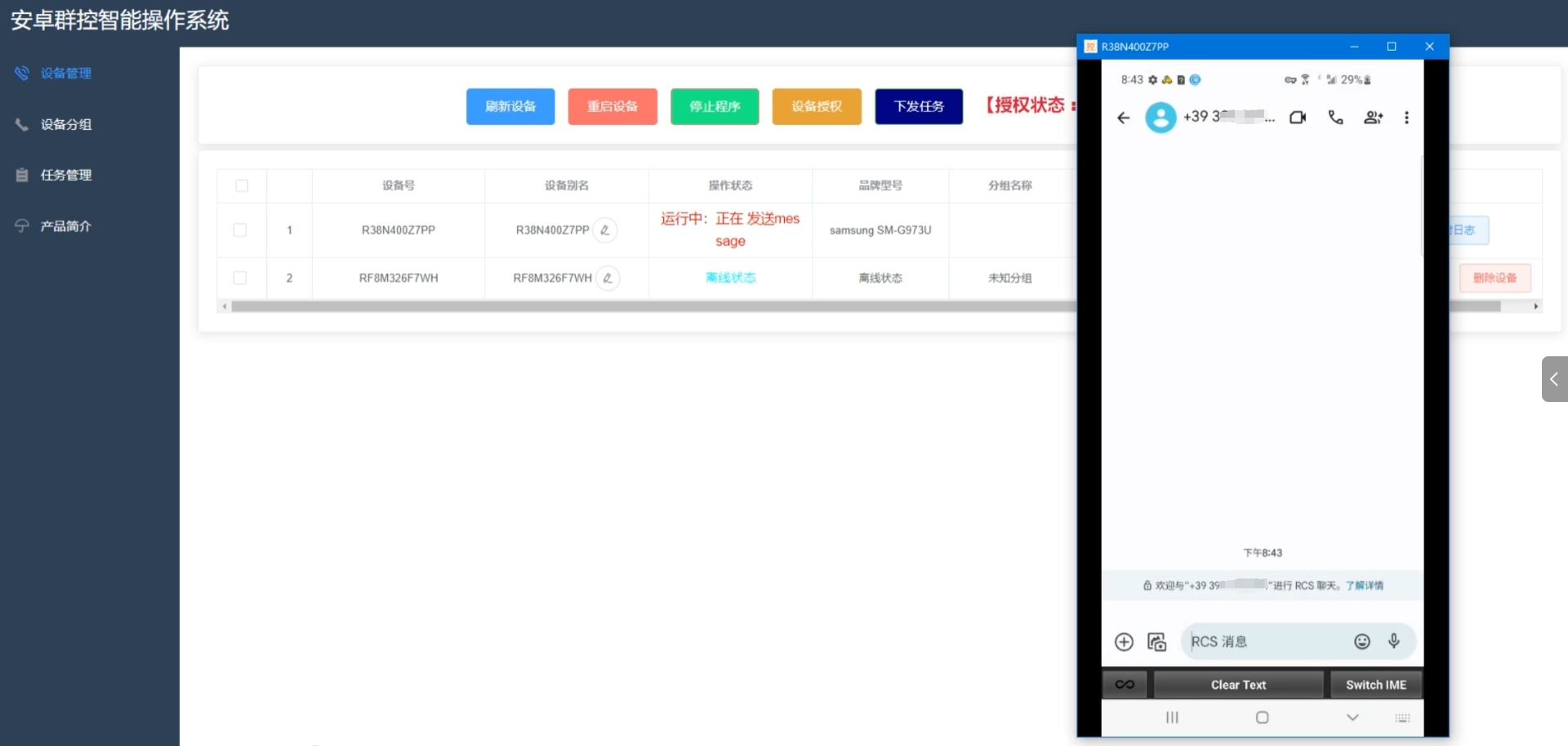
Task: Start a video call from the conversation header
Action: click(x=1298, y=118)
